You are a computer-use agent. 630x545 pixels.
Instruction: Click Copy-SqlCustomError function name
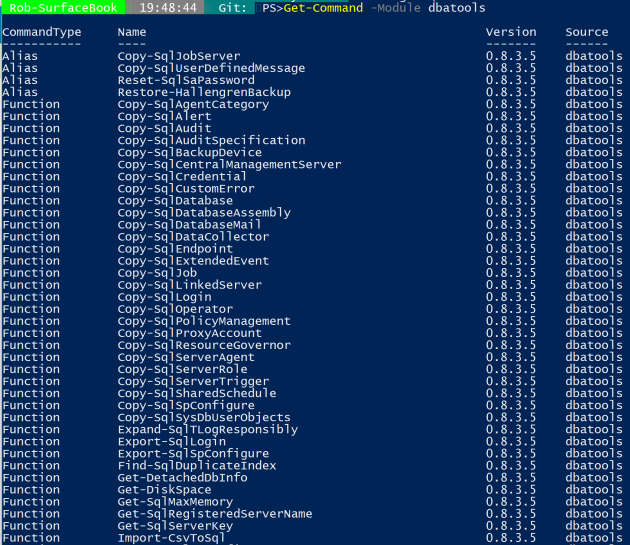pyautogui.click(x=186, y=189)
